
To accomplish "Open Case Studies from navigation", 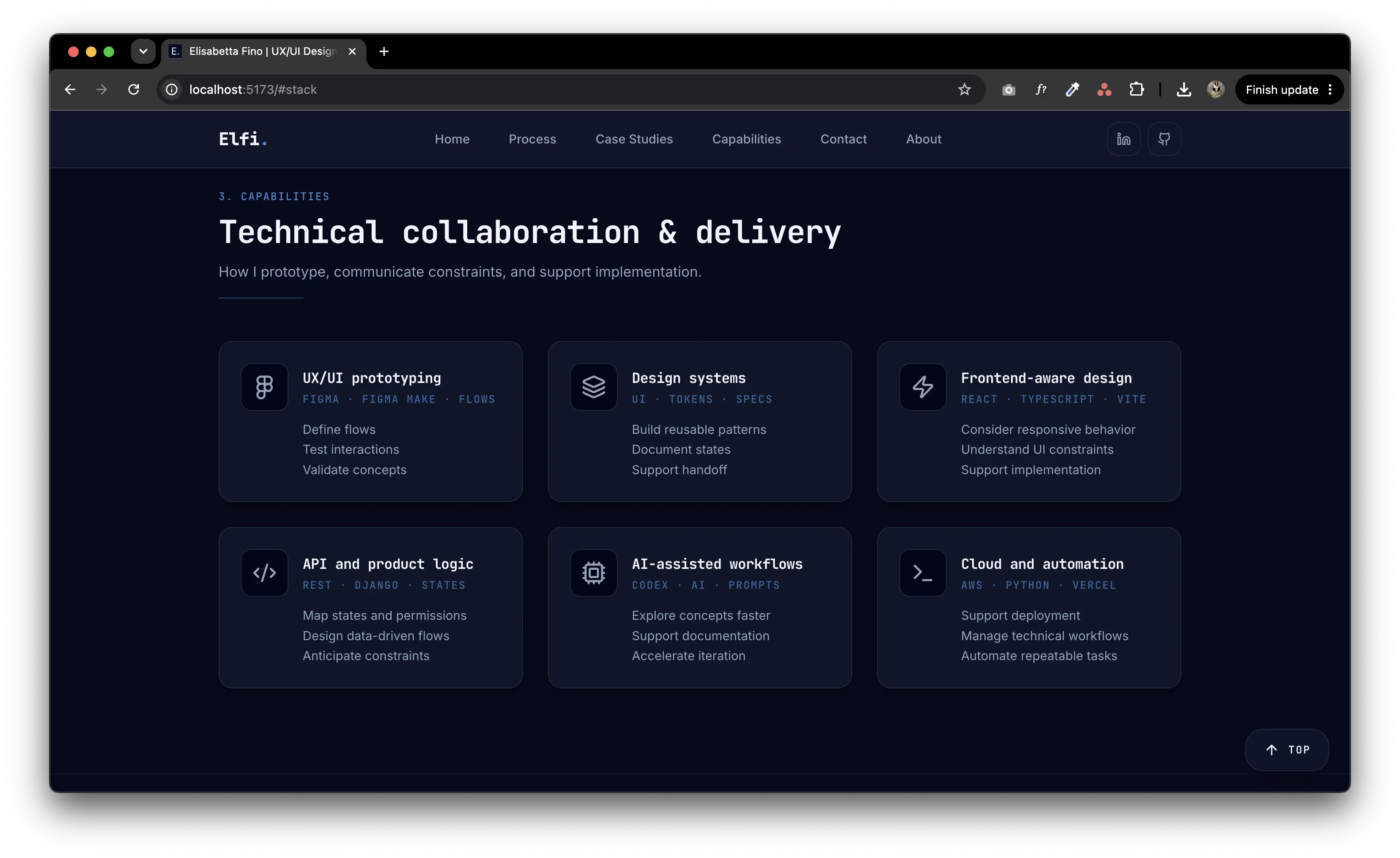I will [x=634, y=139].
